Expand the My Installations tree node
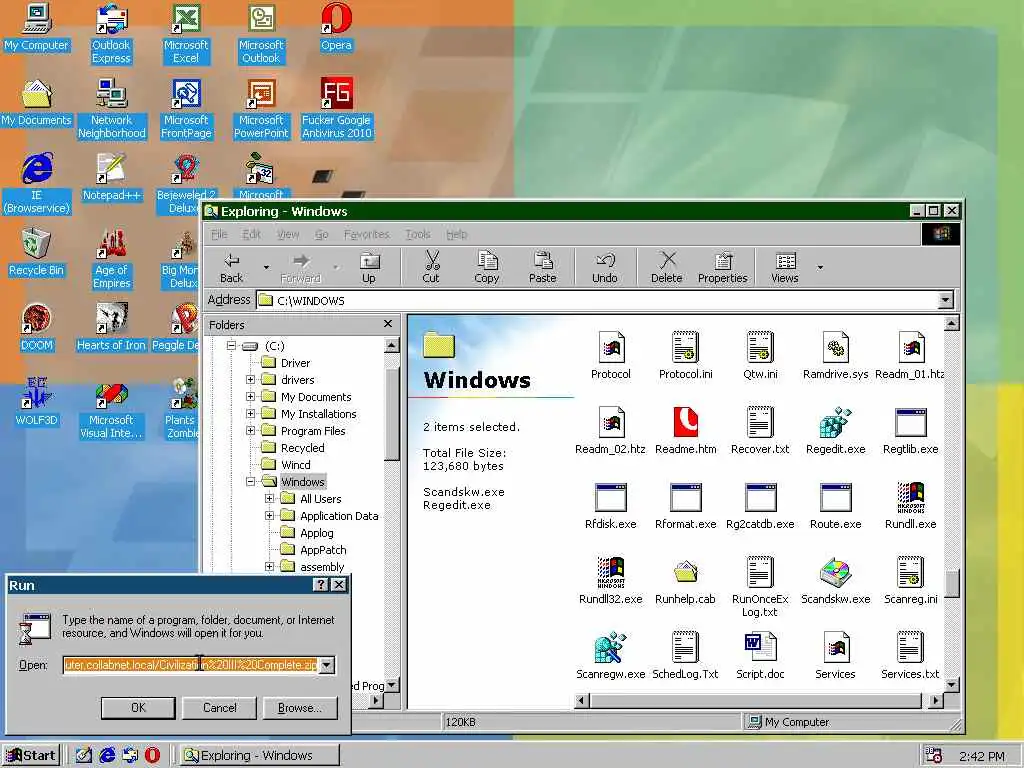This screenshot has width=1024, height=768. pyautogui.click(x=250, y=413)
